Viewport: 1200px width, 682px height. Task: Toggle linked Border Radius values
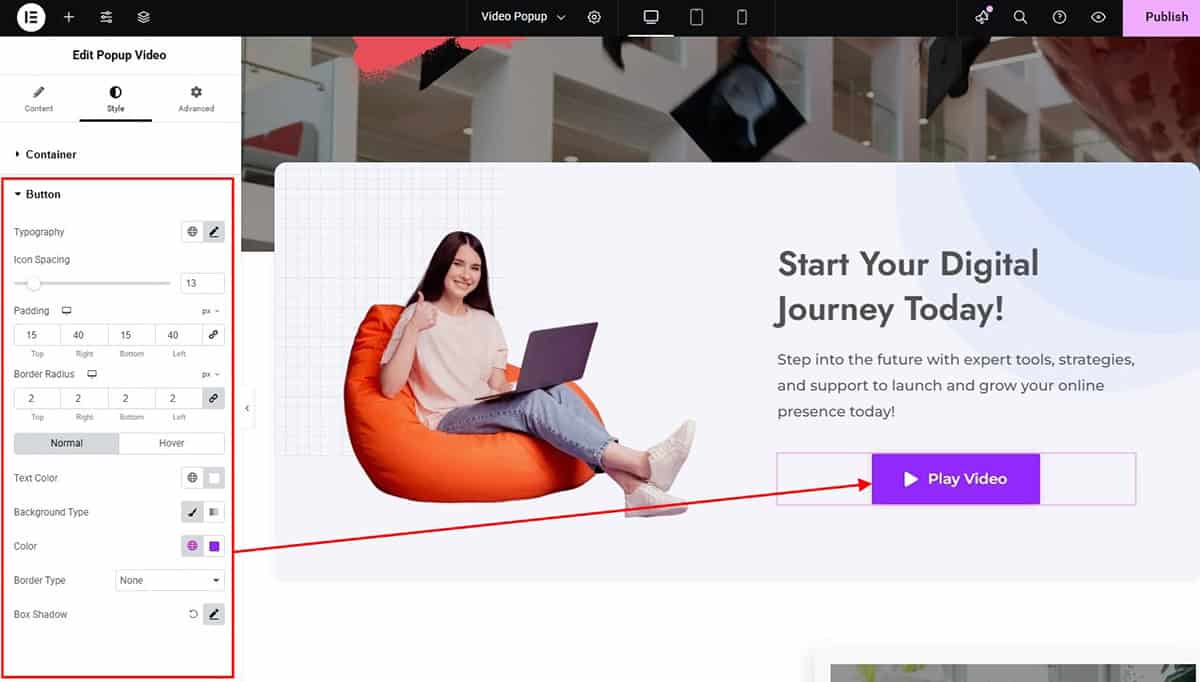click(x=213, y=398)
